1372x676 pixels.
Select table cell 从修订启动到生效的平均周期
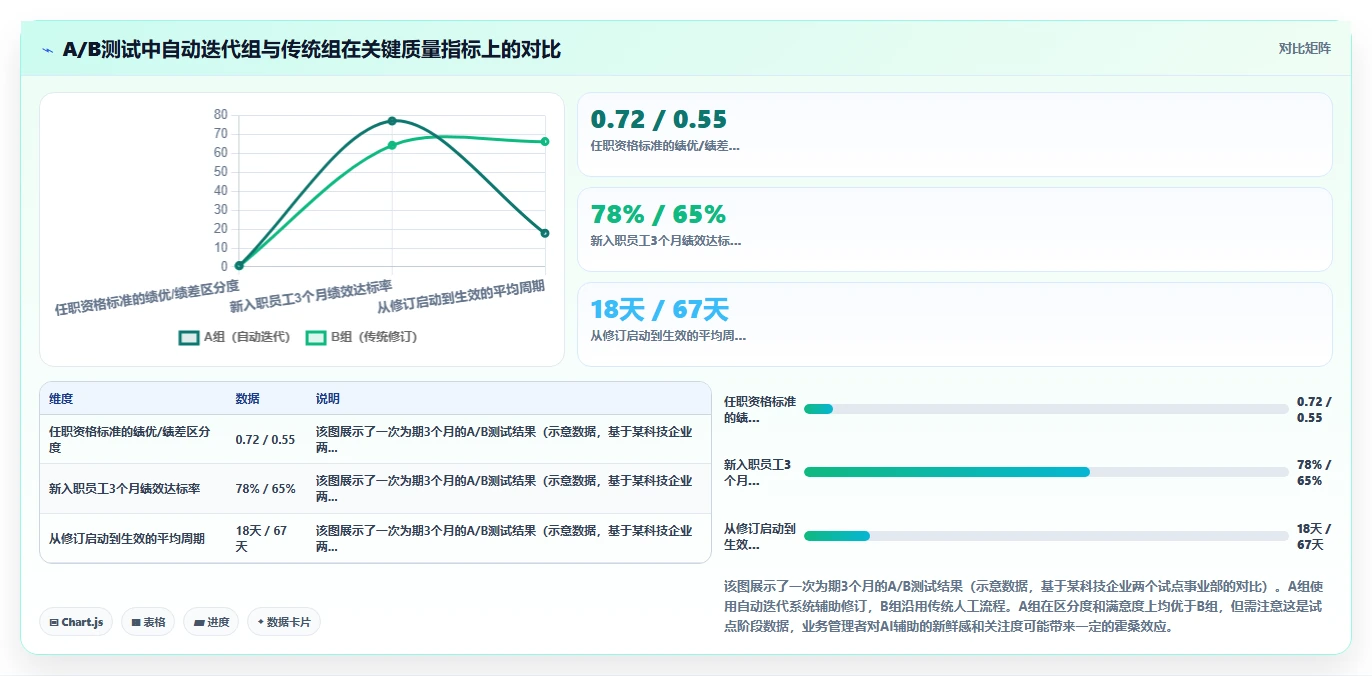(132, 538)
